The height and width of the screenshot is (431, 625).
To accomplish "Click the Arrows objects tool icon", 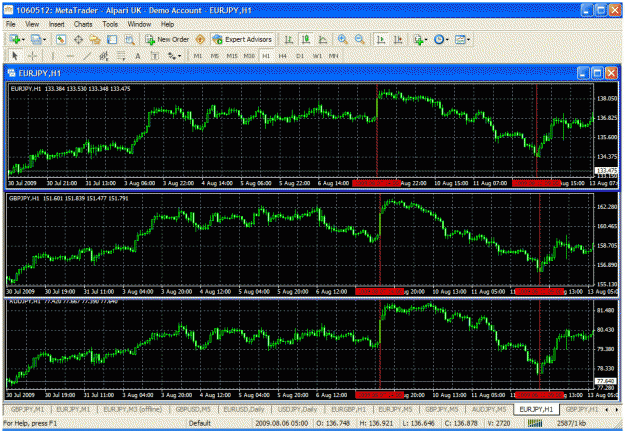I will click(x=172, y=56).
